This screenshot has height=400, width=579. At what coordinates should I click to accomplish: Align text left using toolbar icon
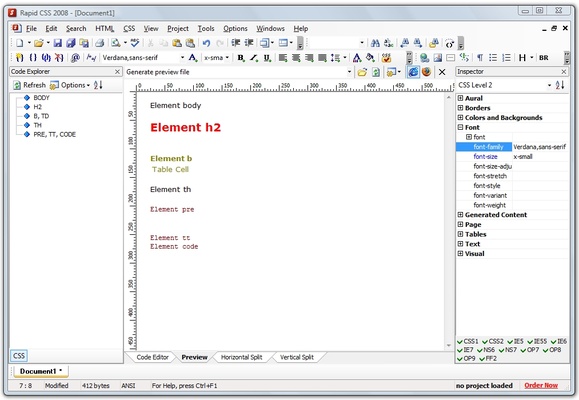coord(282,58)
